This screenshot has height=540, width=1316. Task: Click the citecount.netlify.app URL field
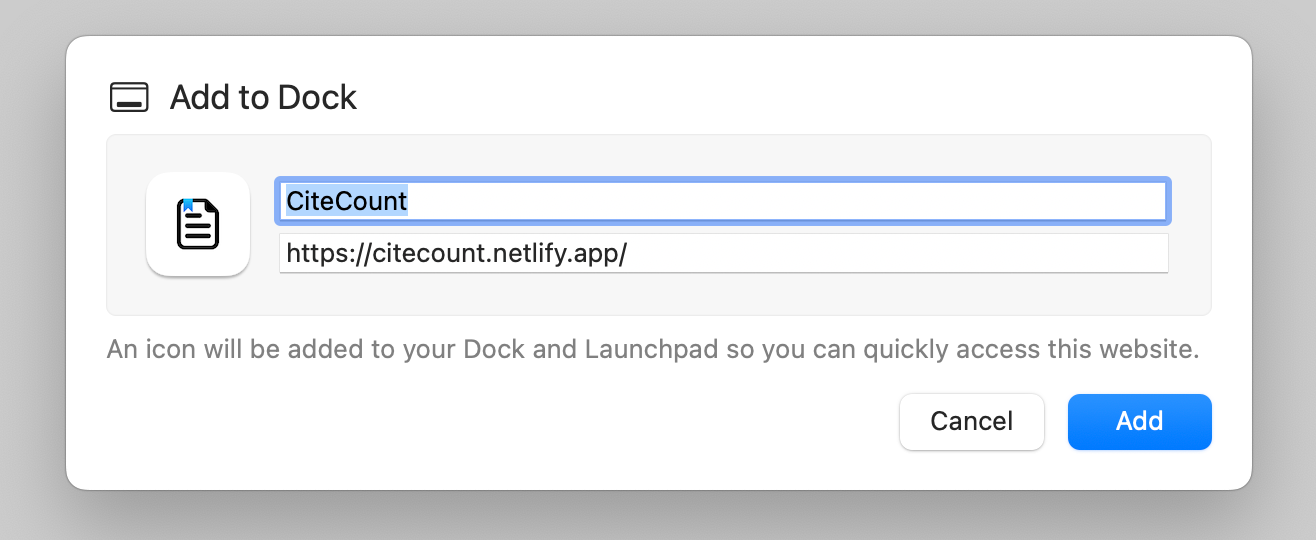pos(723,253)
